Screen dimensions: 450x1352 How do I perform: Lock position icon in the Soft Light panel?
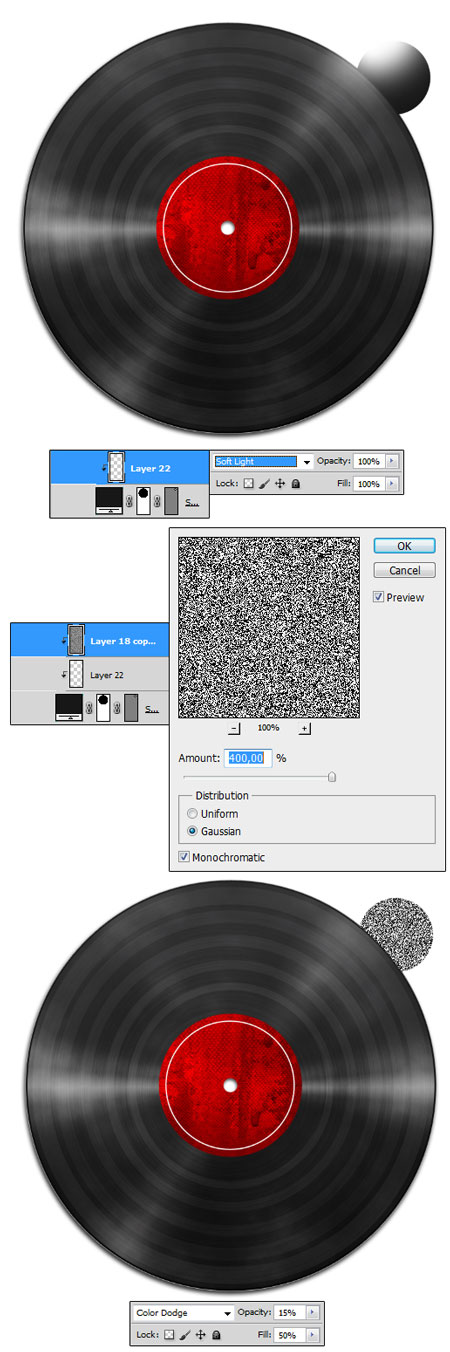point(280,483)
